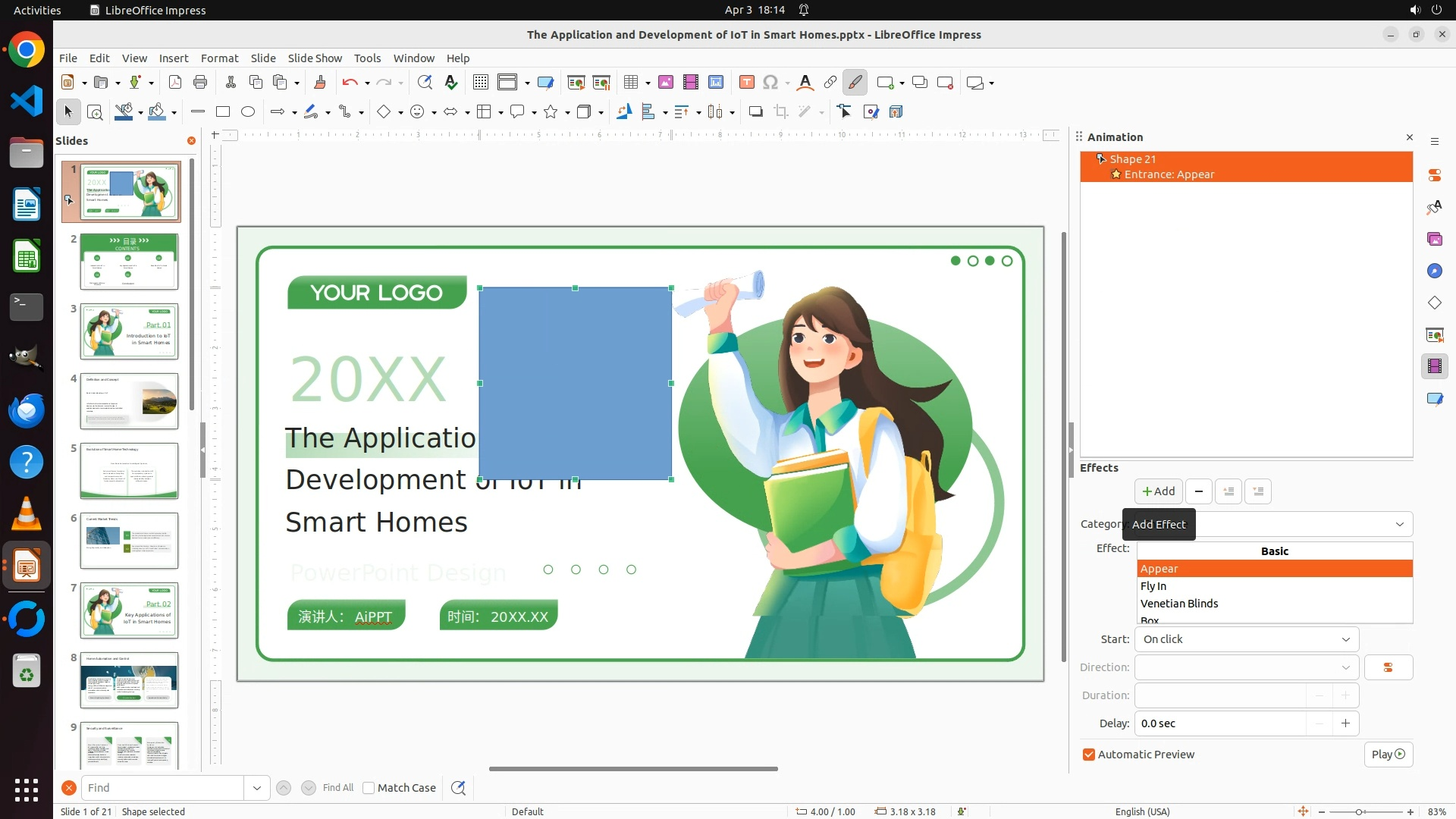Expand the Category dropdown
Viewport: 1456px width, 819px height.
[1399, 524]
